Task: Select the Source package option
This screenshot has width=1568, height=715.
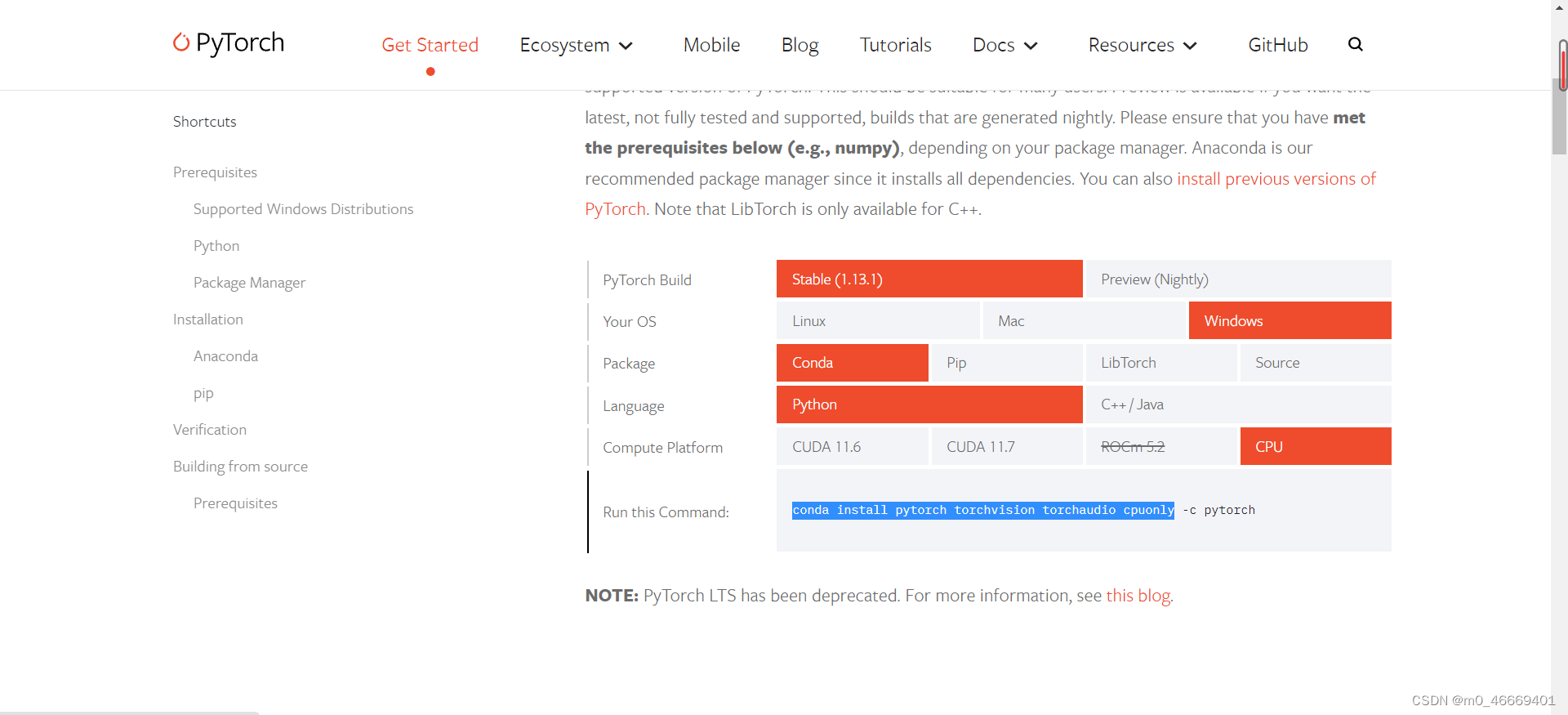Action: point(1316,363)
